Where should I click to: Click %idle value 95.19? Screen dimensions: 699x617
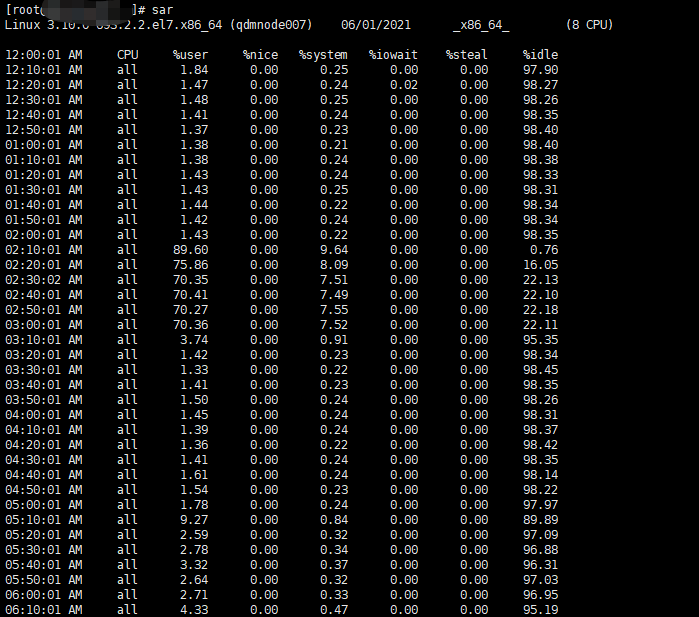(x=540, y=610)
